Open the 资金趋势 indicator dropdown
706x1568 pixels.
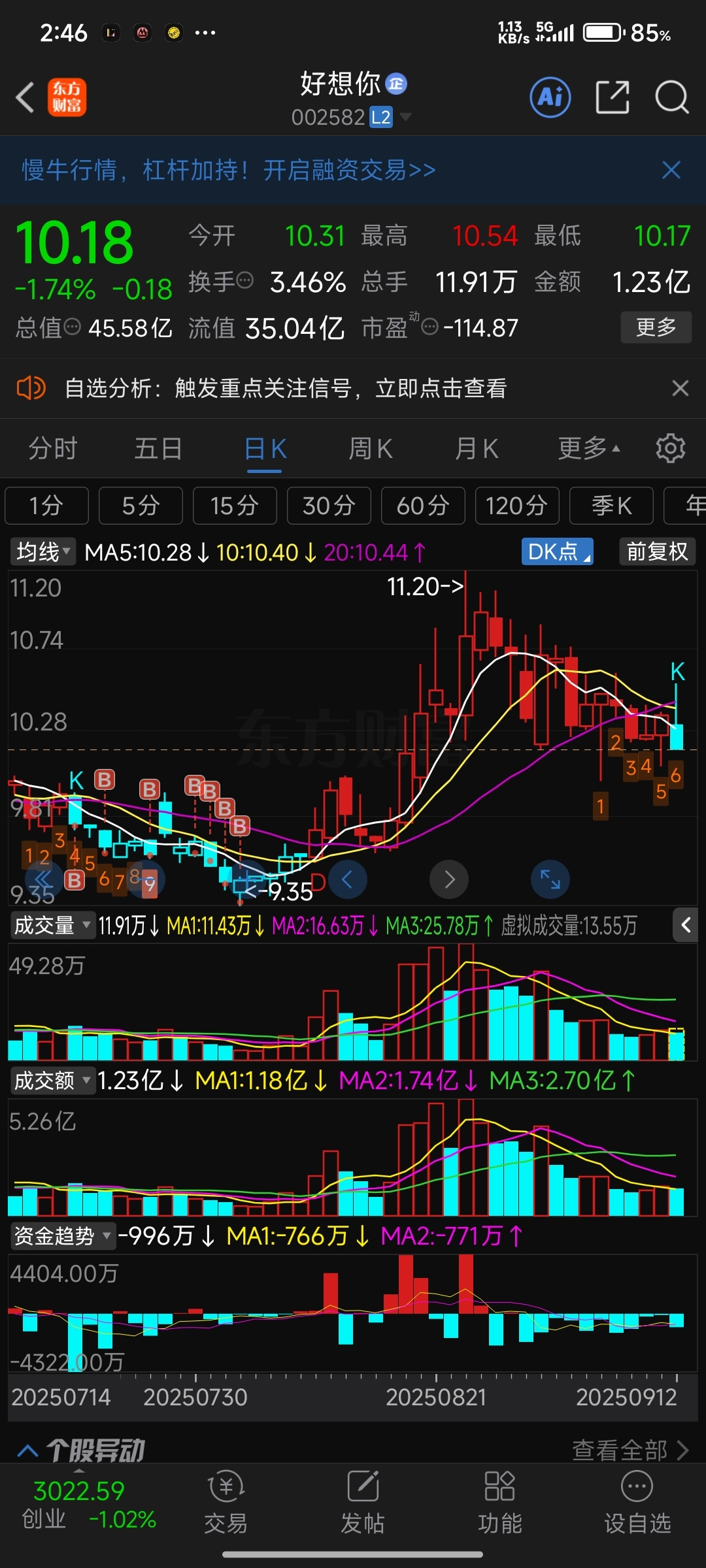62,1236
